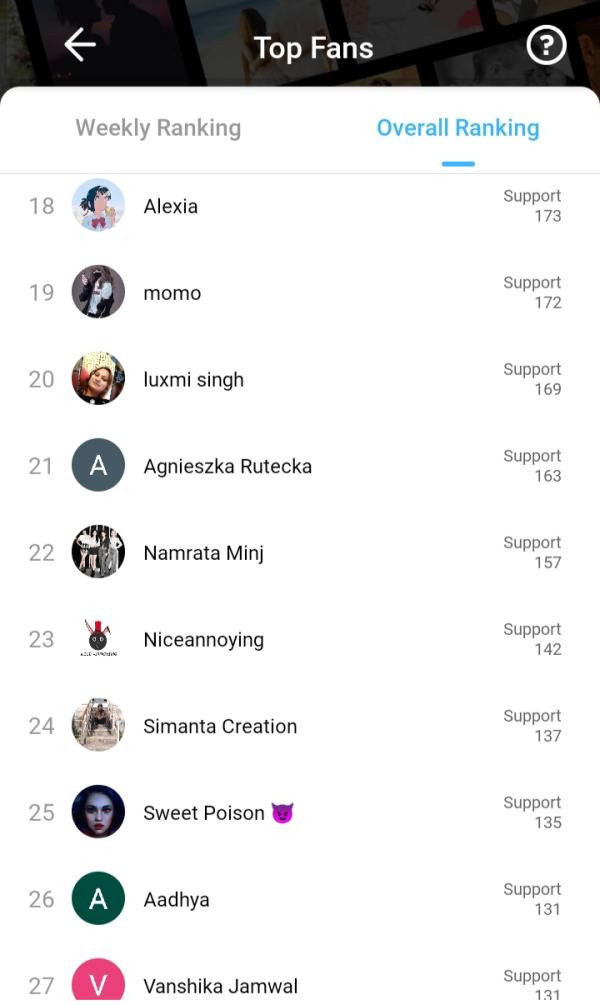Tap Alexia's Support 173 score

(532, 206)
